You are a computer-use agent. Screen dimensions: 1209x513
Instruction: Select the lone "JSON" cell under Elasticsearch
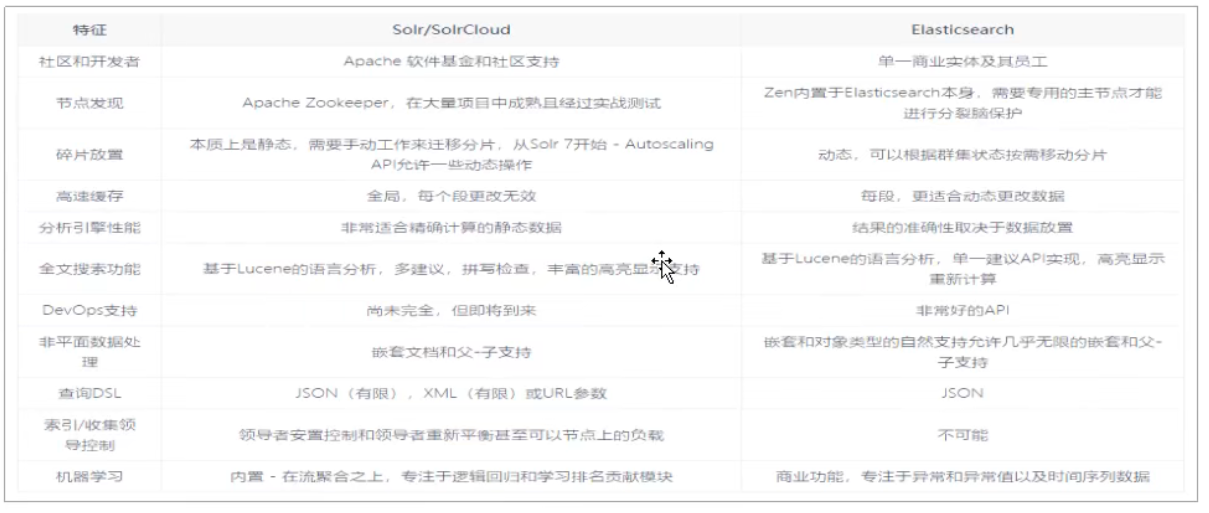[962, 393]
